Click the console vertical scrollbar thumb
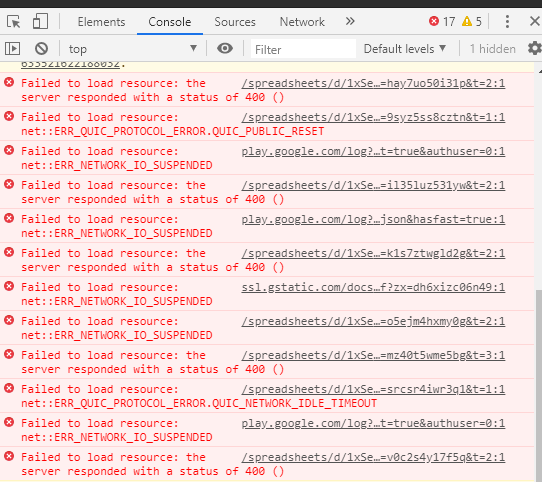The width and height of the screenshot is (542, 482). click(539, 384)
